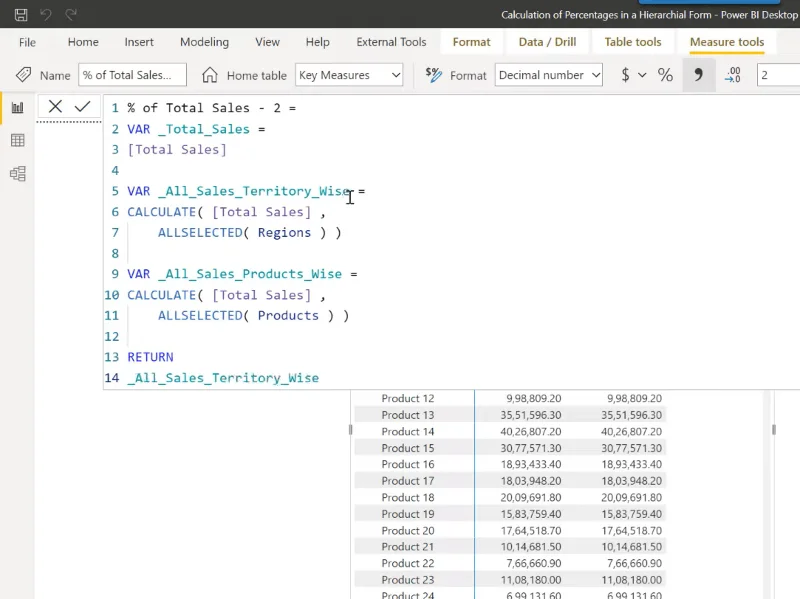800x599 pixels.
Task: Click the Save icon in title bar
Action: [21, 14]
